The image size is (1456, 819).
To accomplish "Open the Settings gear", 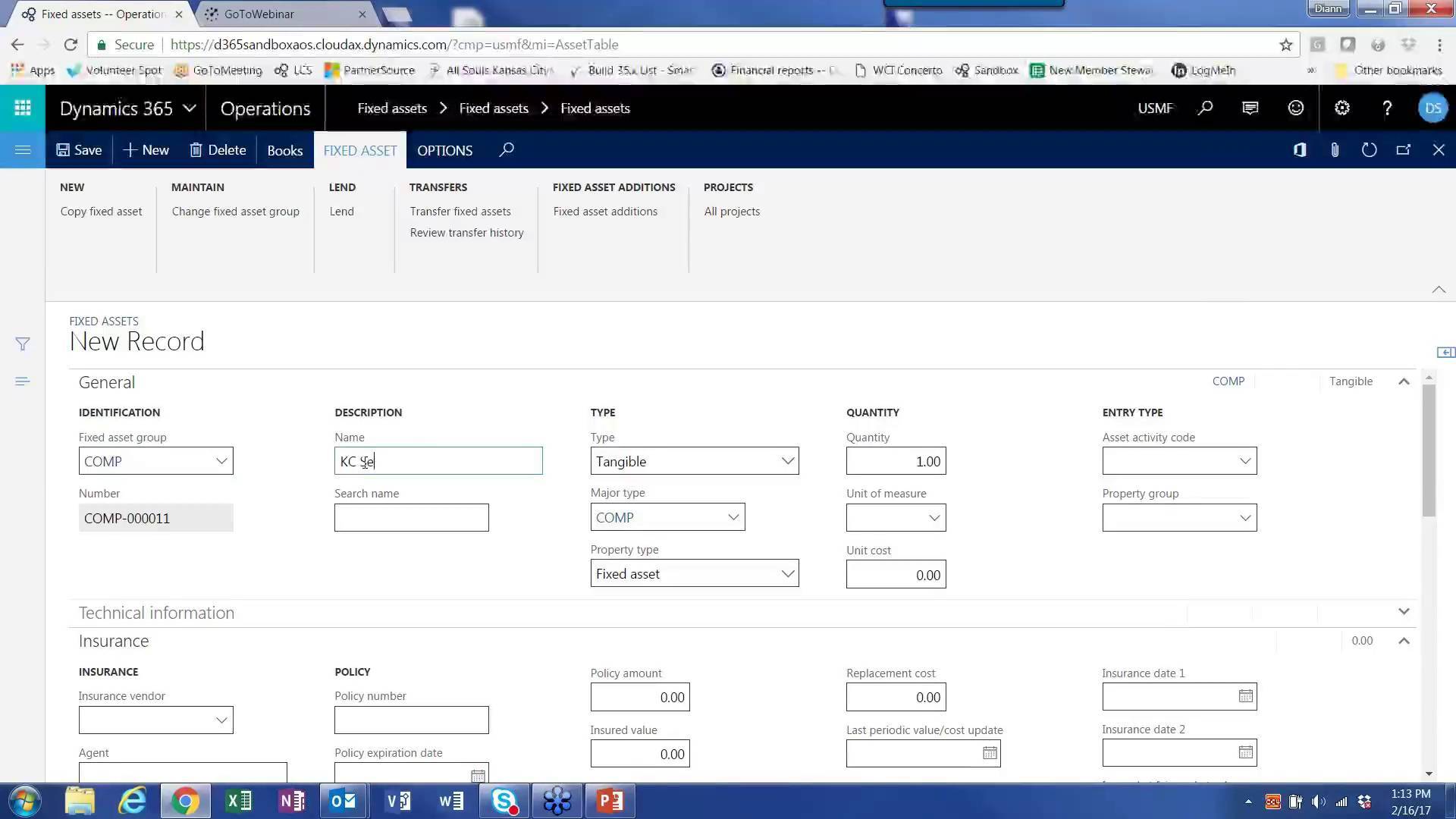I will (1341, 108).
